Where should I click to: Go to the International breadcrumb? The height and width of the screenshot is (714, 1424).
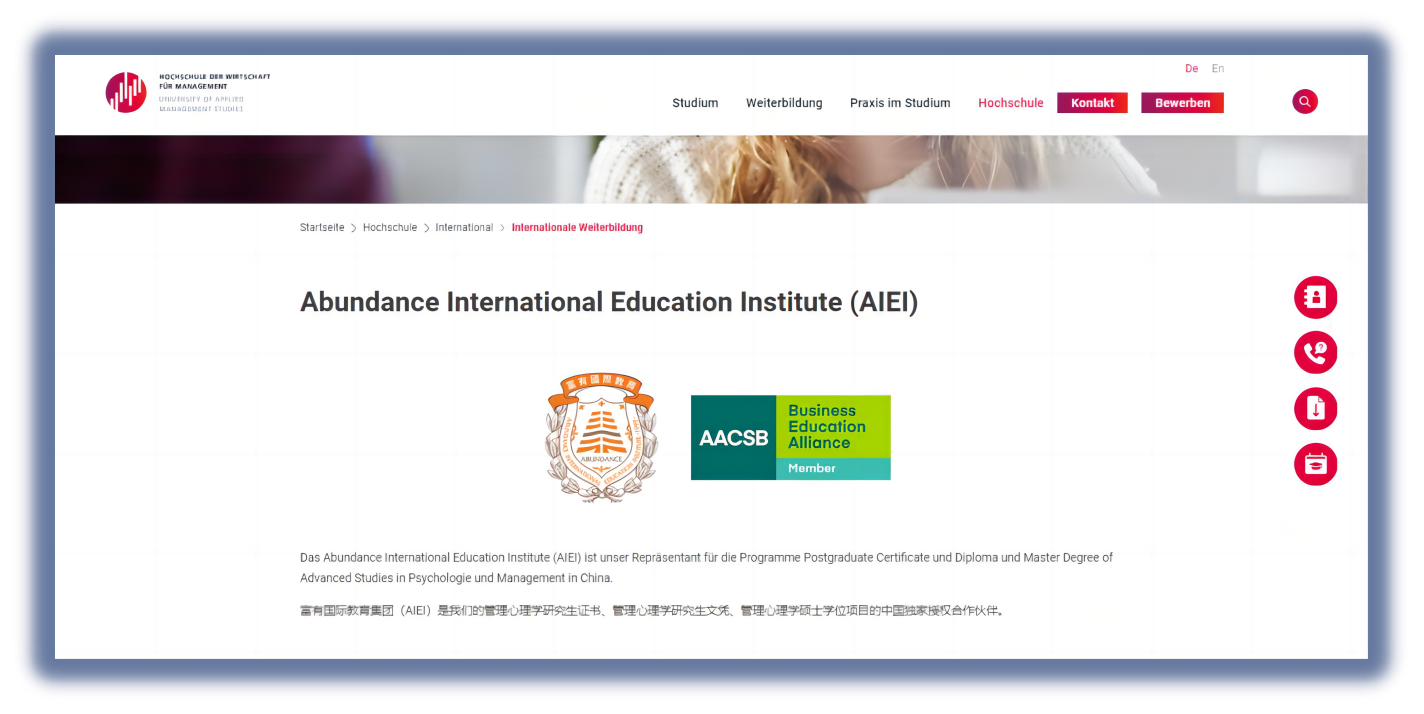pyautogui.click(x=464, y=228)
